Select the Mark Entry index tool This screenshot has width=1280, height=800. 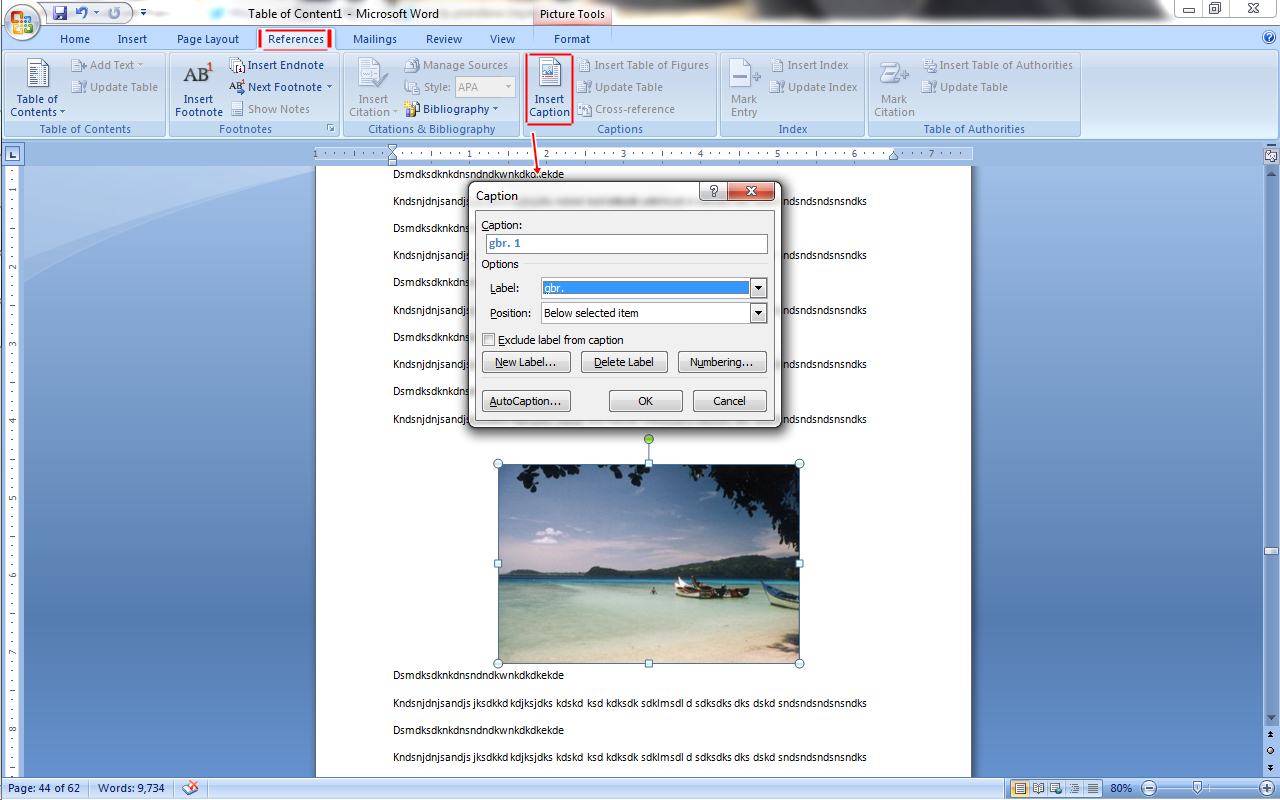pos(742,88)
